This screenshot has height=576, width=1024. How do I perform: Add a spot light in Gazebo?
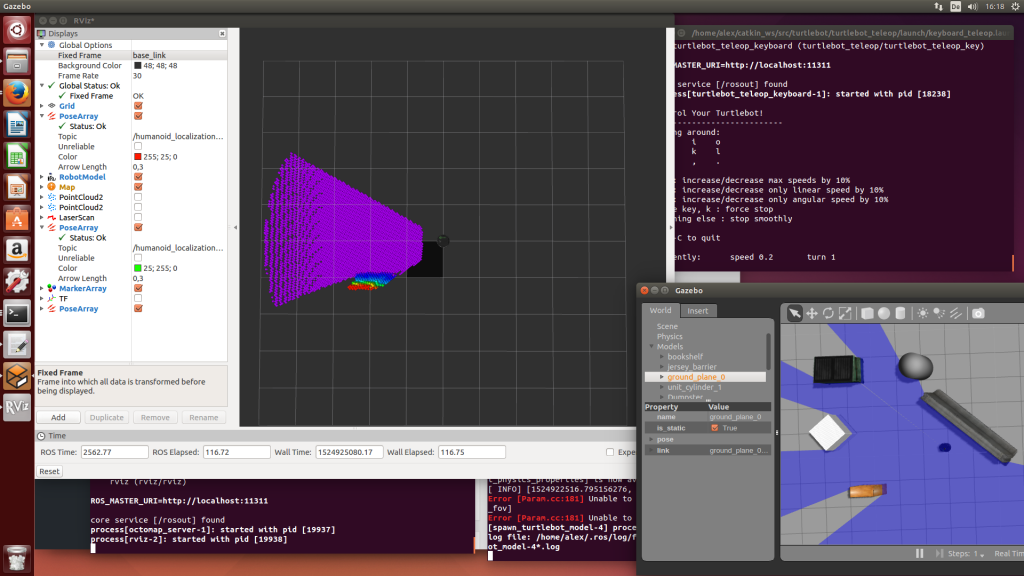[x=939, y=313]
